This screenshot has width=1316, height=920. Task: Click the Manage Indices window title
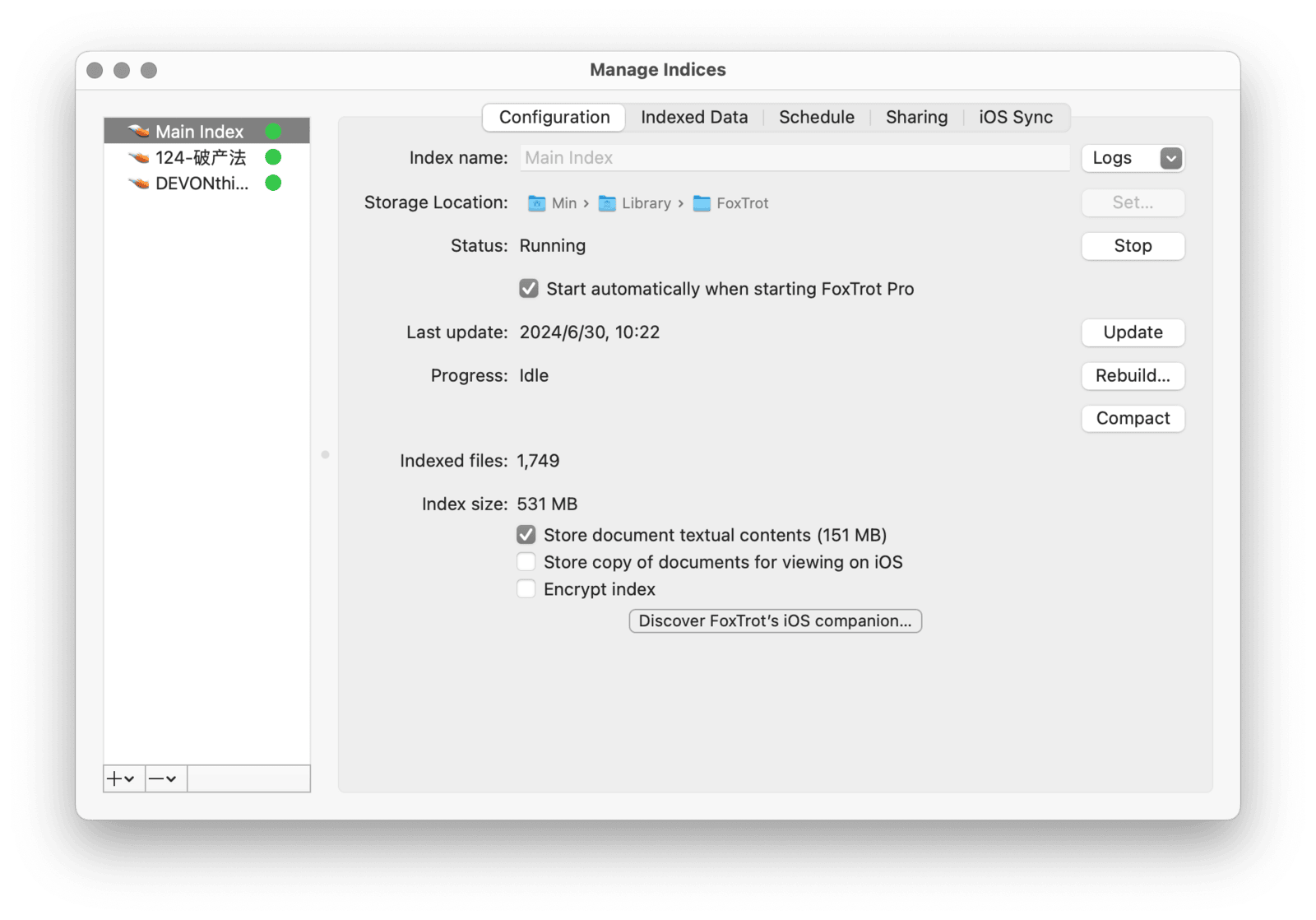click(x=658, y=70)
